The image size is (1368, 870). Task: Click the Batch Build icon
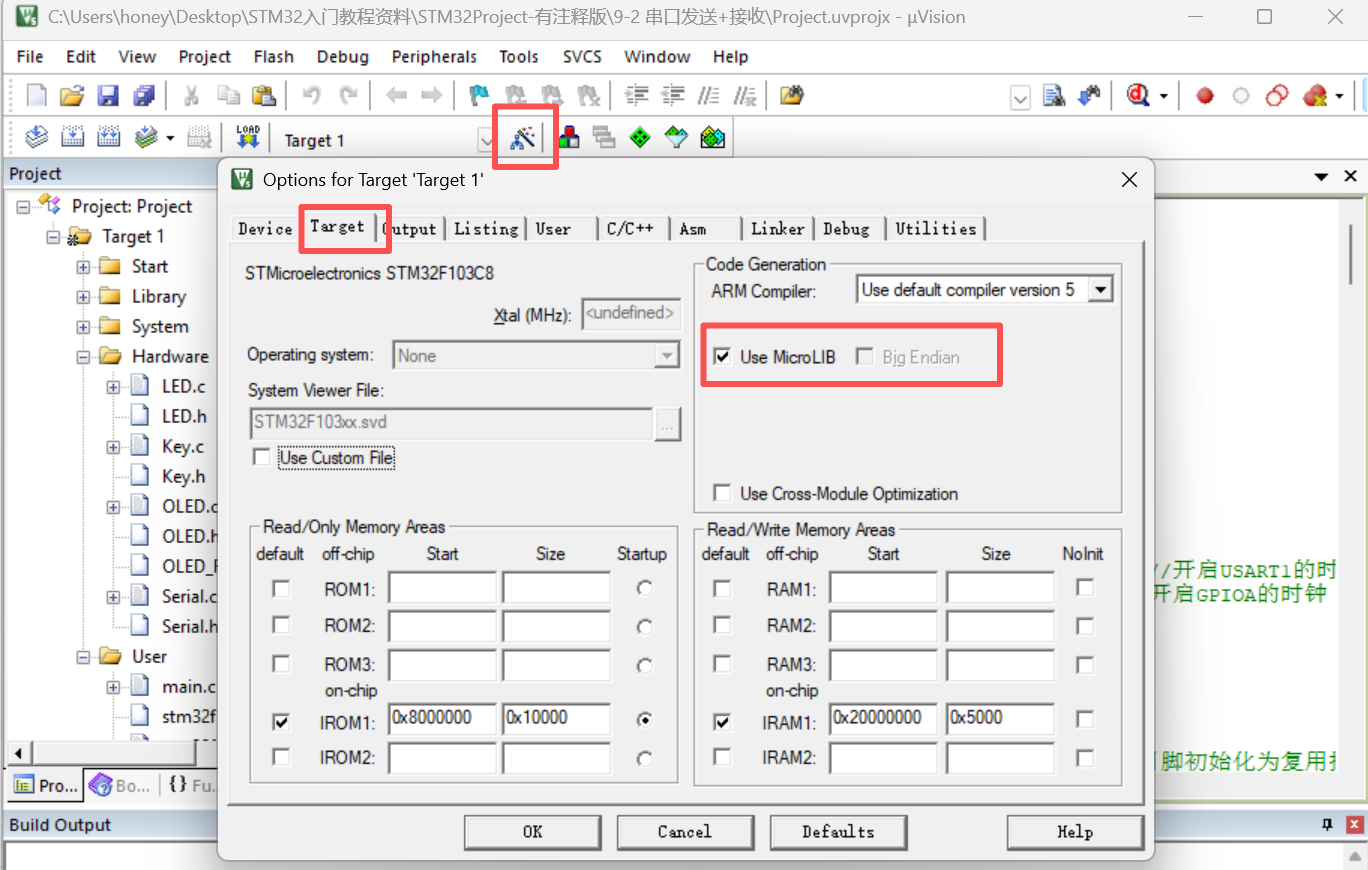[146, 137]
